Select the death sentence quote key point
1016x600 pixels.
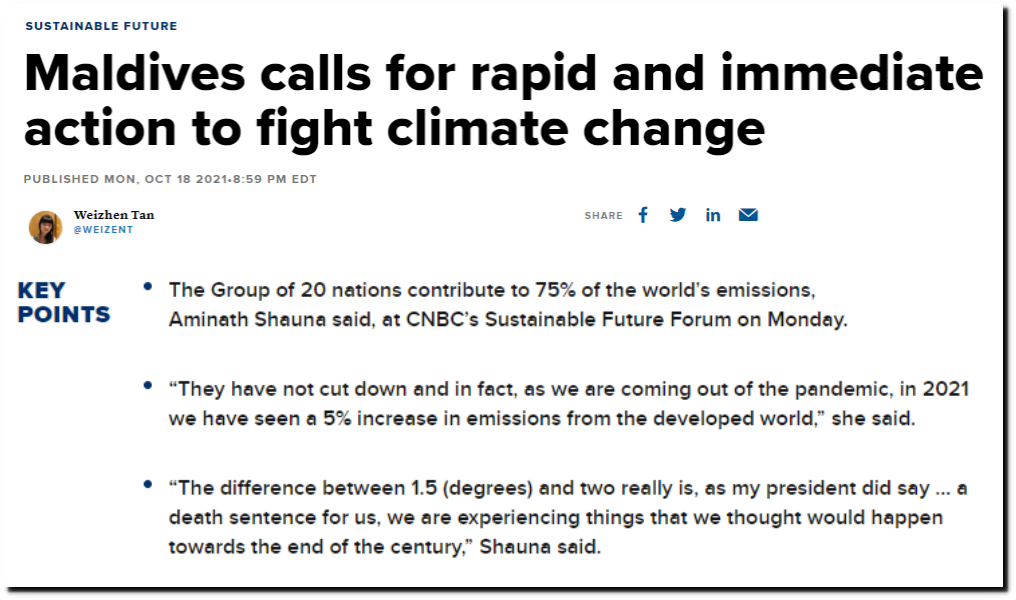568,517
